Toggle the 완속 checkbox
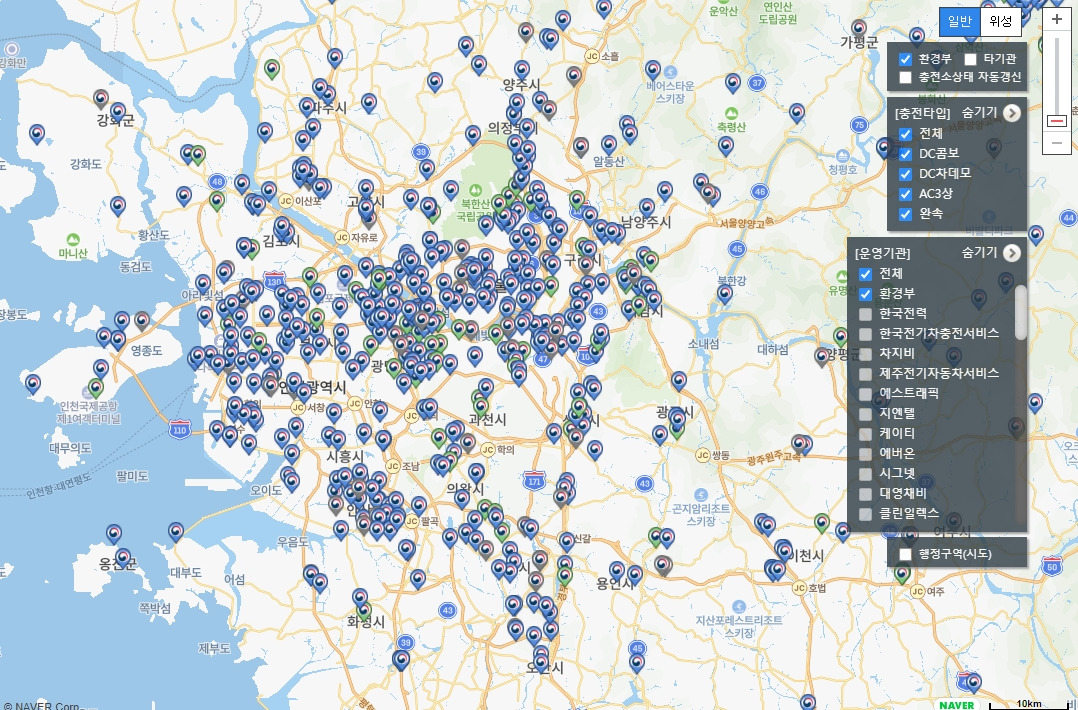The image size is (1078, 710). 905,214
